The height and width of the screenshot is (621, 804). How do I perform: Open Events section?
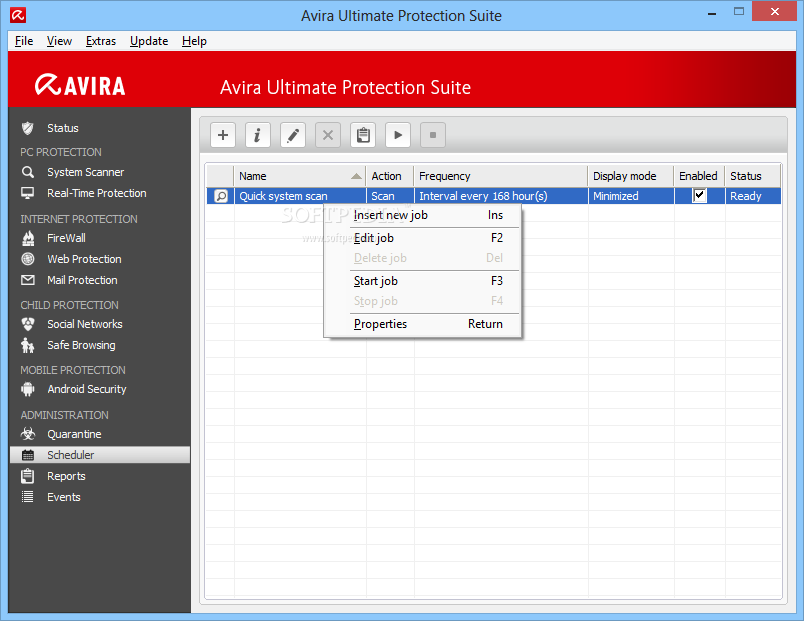point(64,497)
